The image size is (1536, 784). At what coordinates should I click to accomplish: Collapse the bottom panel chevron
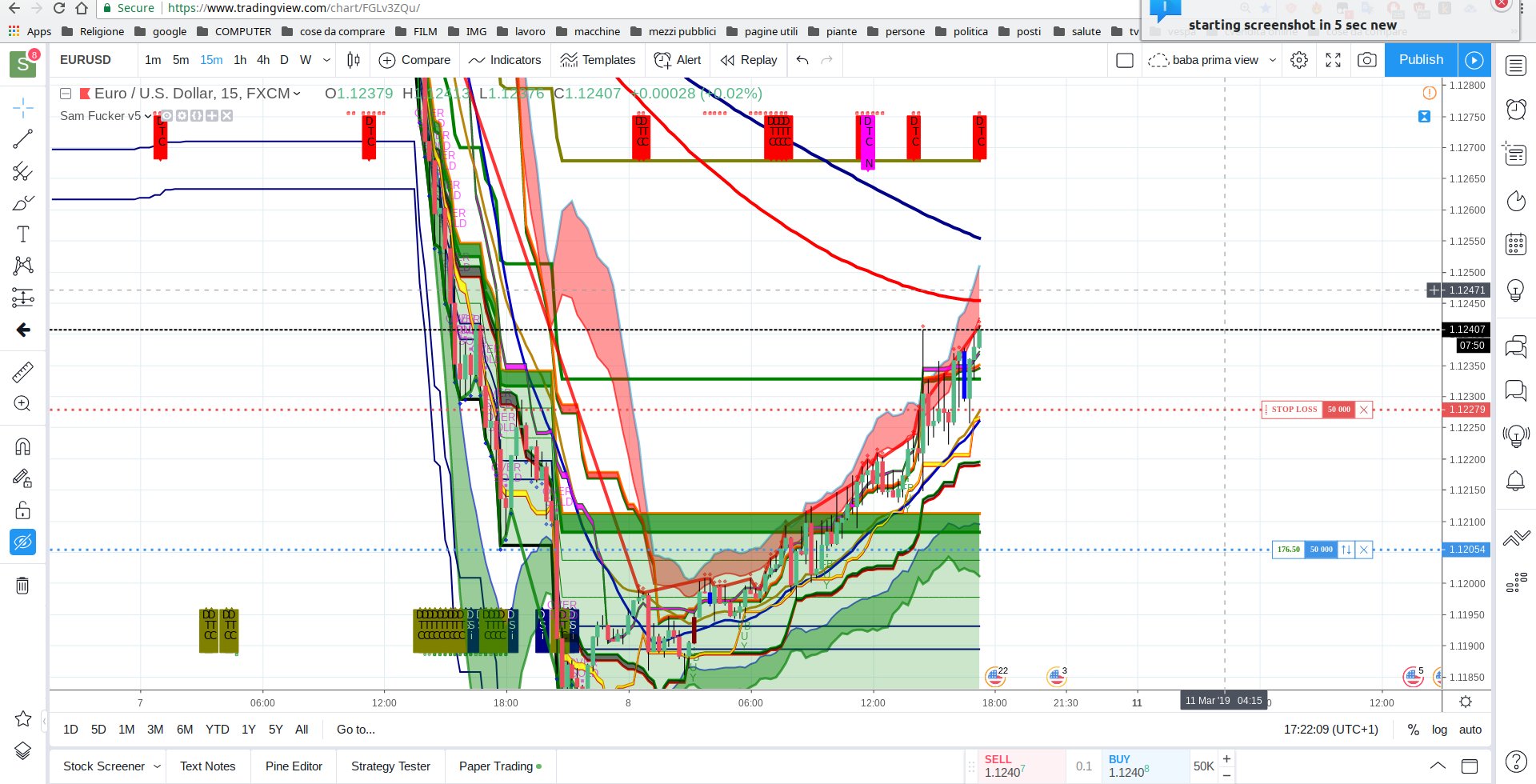click(1438, 766)
